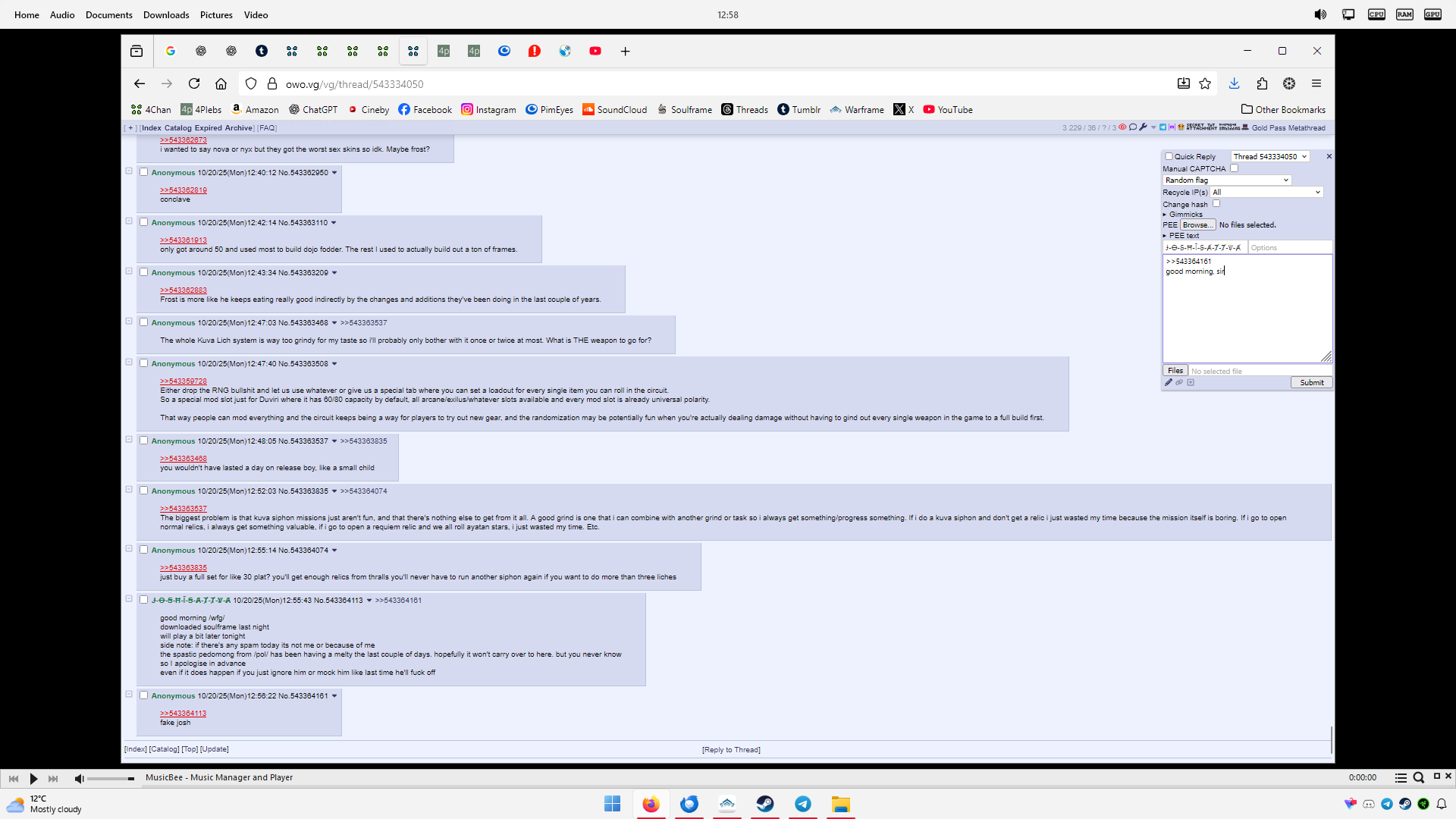Viewport: 1456px width, 819px height.
Task: Expand the Gimmicks section
Action: (x=1185, y=215)
